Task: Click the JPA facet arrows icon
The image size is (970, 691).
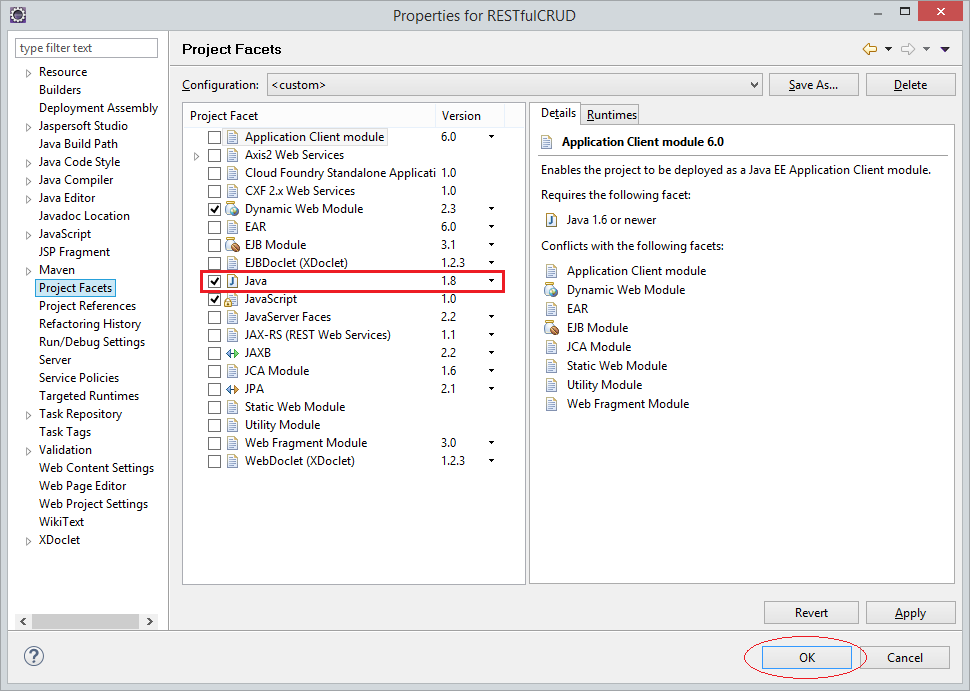Action: tap(232, 389)
